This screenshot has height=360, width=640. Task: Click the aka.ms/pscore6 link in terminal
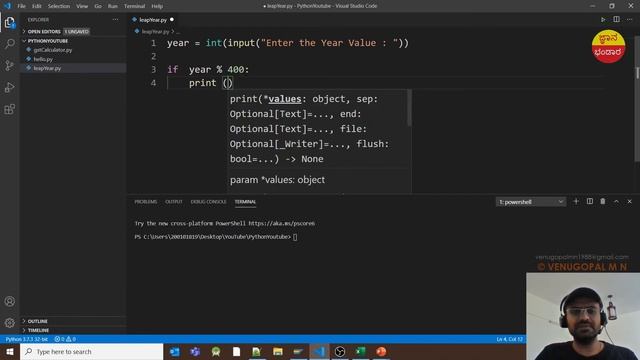point(282,223)
